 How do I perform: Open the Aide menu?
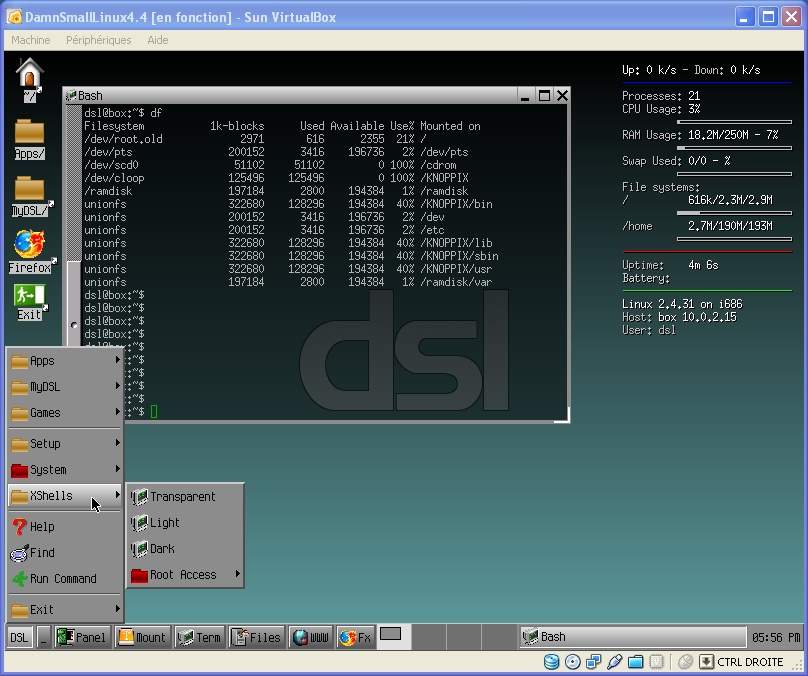point(158,40)
